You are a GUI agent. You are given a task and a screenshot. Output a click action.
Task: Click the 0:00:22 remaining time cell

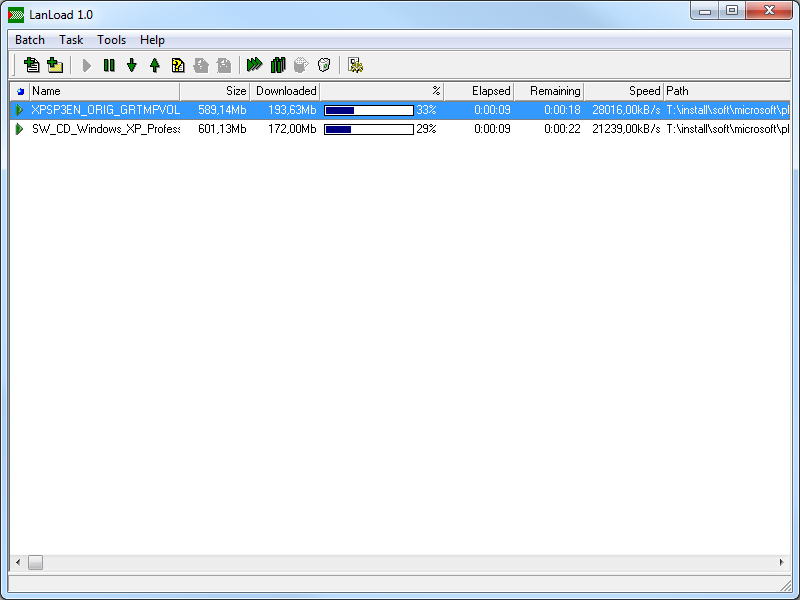[562, 129]
